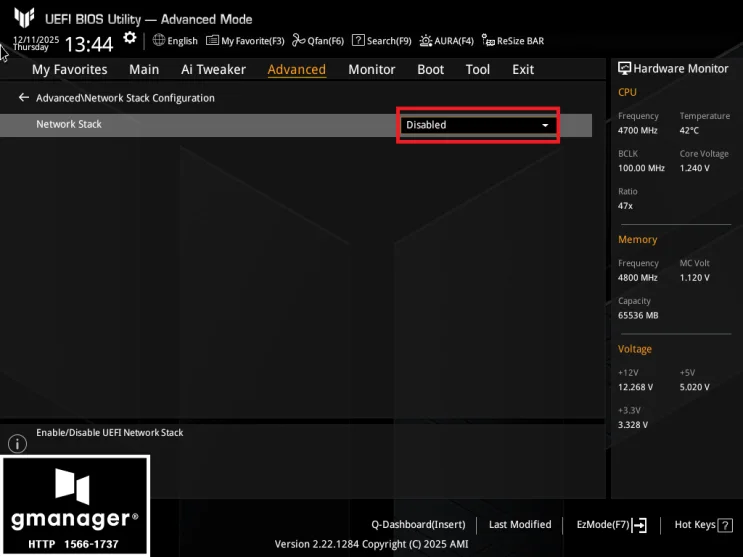Click Network Stack dropdown arrow
743x557 pixels.
545,126
